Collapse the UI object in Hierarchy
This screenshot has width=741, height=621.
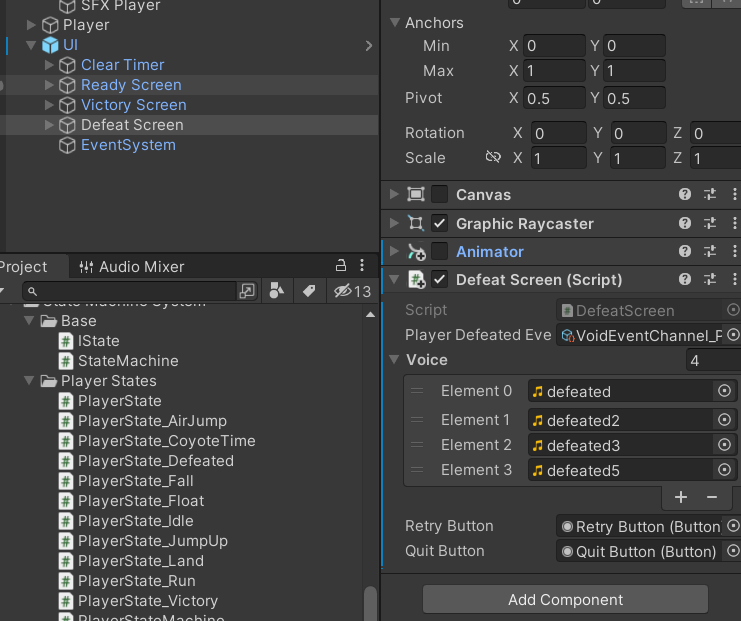[x=31, y=45]
